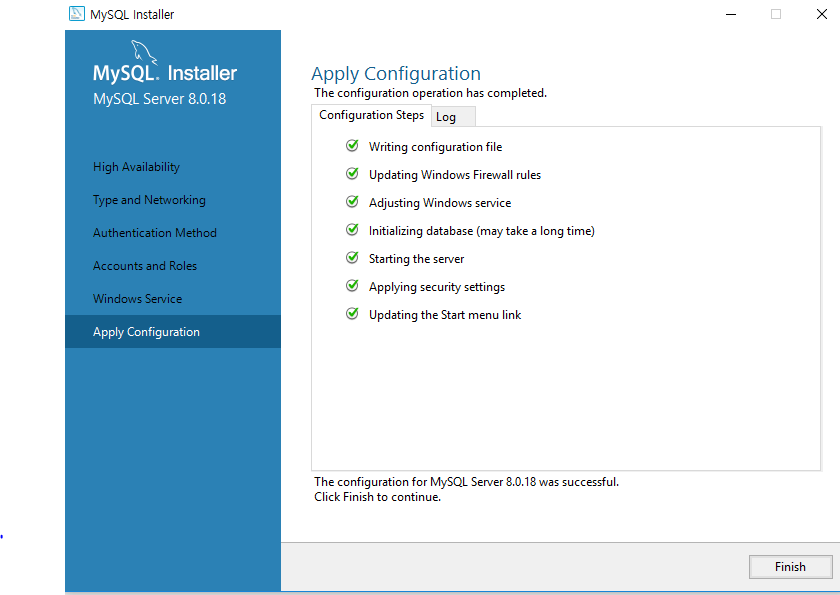Click checkmark icon for Updating Windows Firewall rules
Image resolution: width=840 pixels, height=595 pixels.
(352, 173)
